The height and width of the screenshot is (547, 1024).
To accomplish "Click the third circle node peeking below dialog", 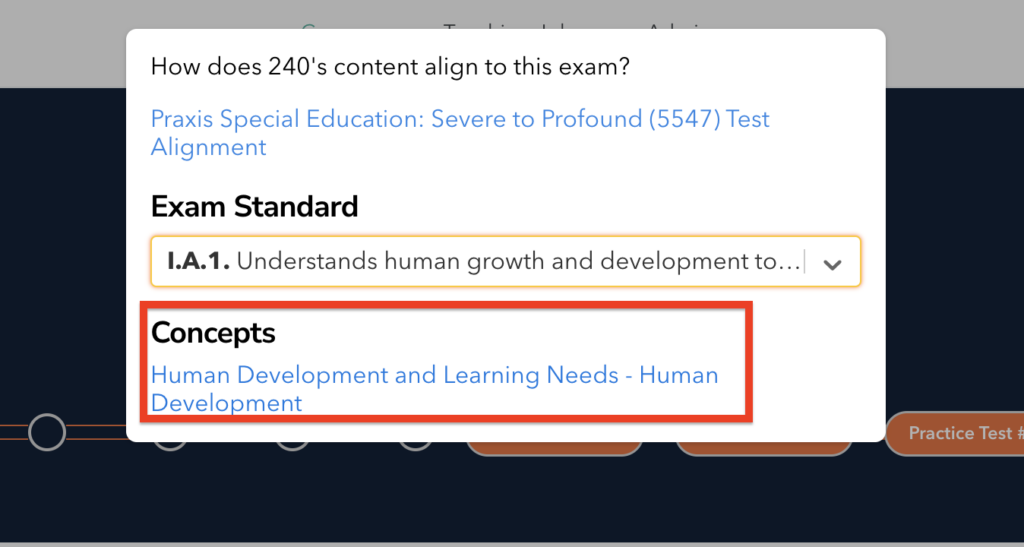I will 292,444.
